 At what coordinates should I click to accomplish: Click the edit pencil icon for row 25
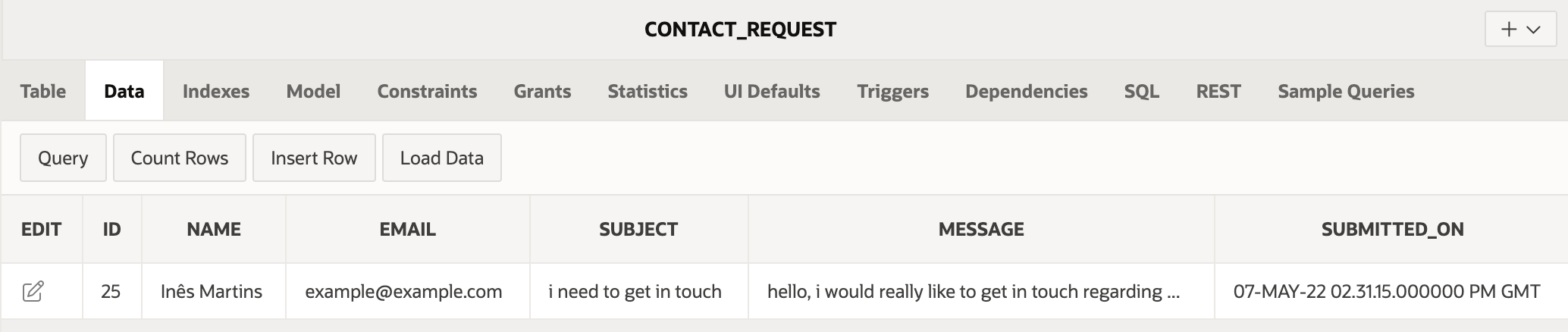[x=33, y=291]
